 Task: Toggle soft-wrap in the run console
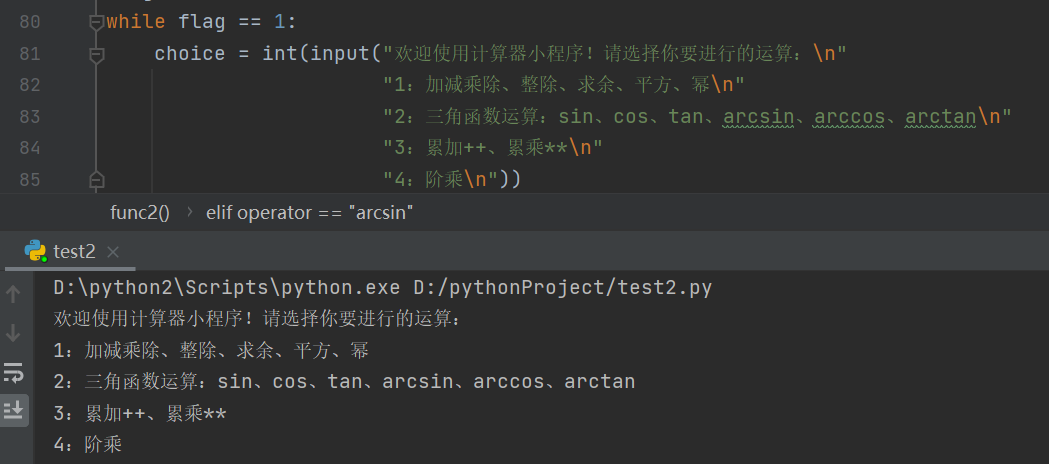pyautogui.click(x=14, y=372)
